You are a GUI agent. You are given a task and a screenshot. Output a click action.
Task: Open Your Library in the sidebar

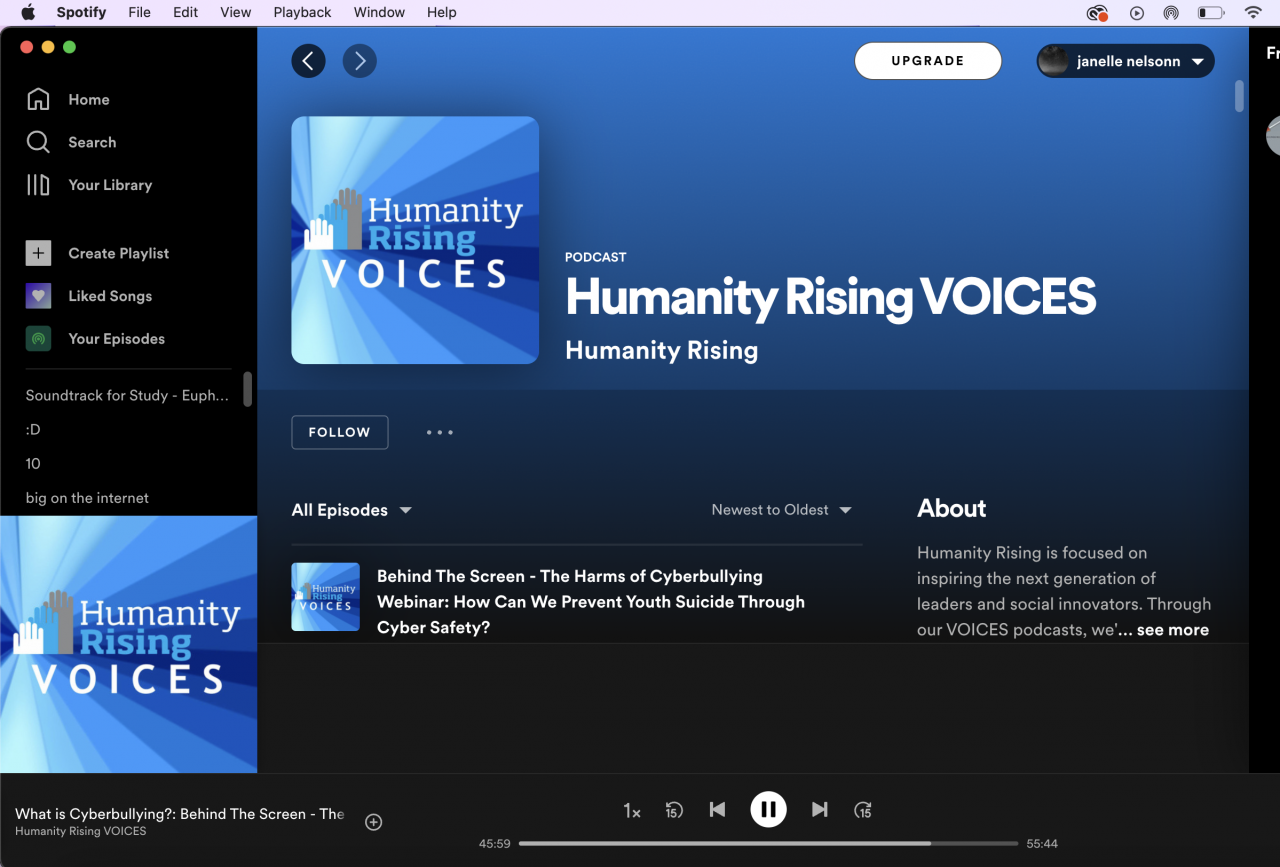[x=89, y=185]
